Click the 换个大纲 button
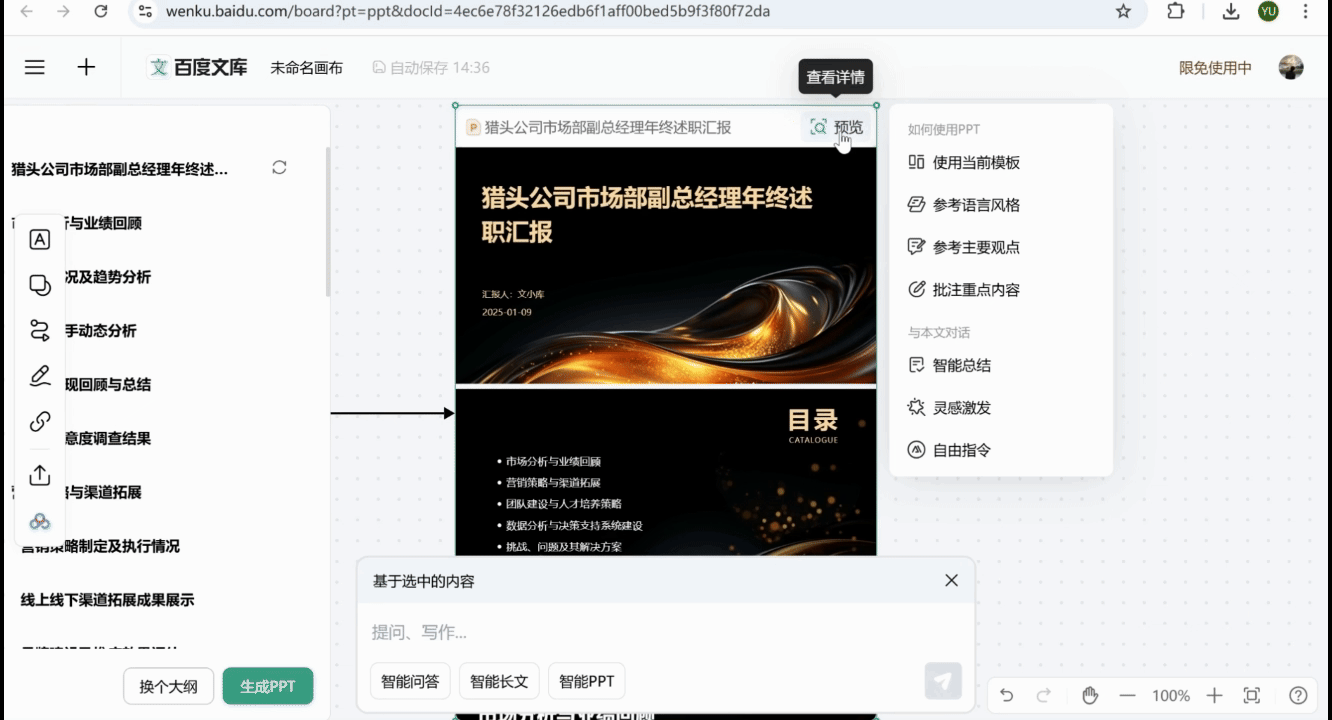 coord(168,686)
